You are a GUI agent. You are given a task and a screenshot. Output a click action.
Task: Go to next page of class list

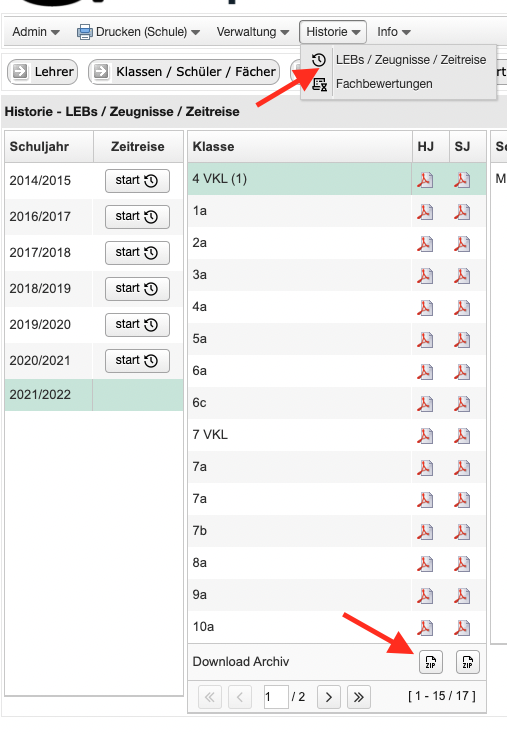pos(329,697)
